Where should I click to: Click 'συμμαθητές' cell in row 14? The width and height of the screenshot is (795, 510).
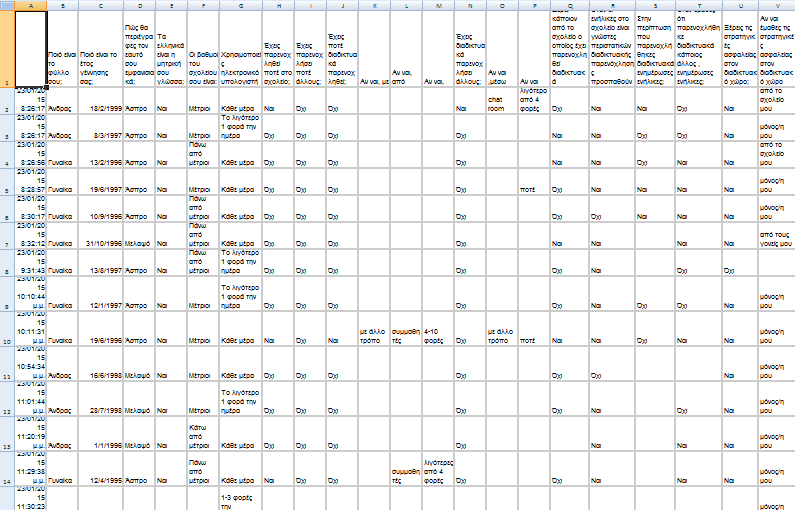406,468
